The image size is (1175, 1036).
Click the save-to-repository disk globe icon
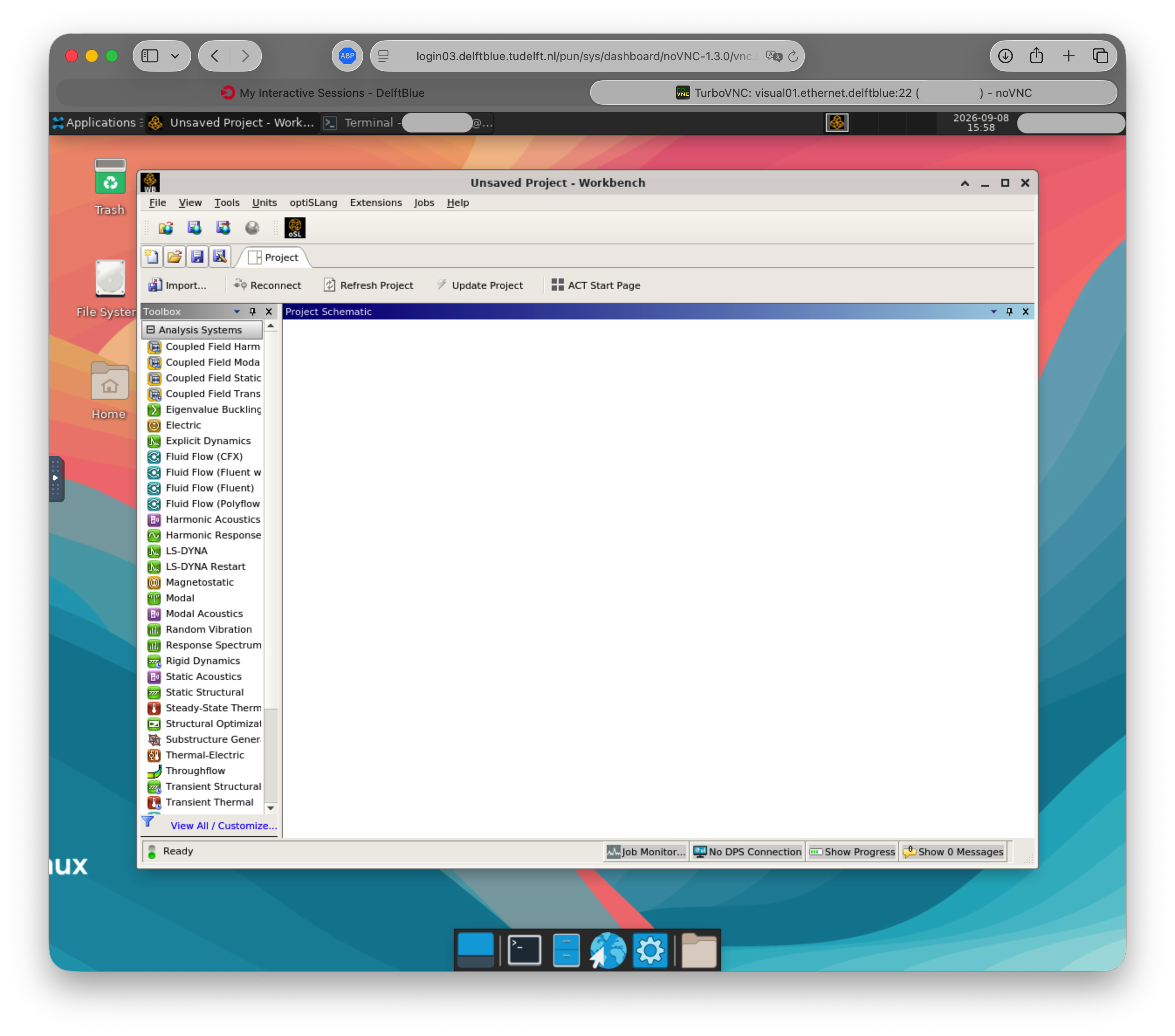point(194,228)
